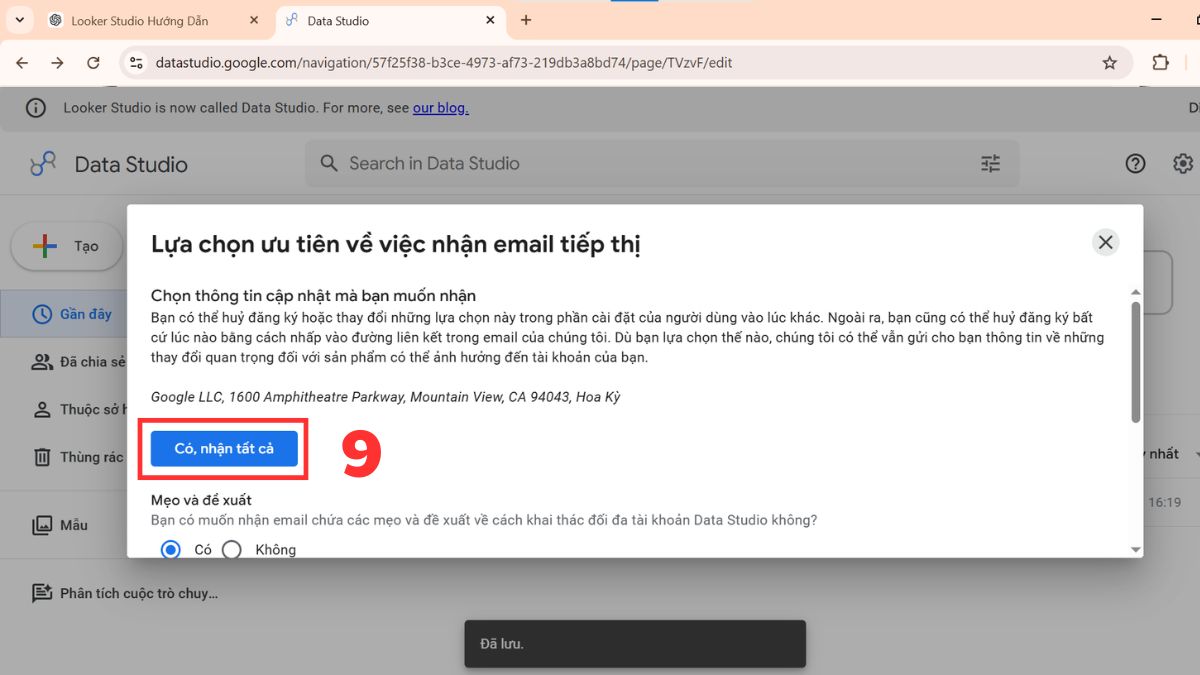Click the Đã lưu notification toast
Image resolution: width=1200 pixels, height=675 pixels.
pyautogui.click(x=635, y=644)
